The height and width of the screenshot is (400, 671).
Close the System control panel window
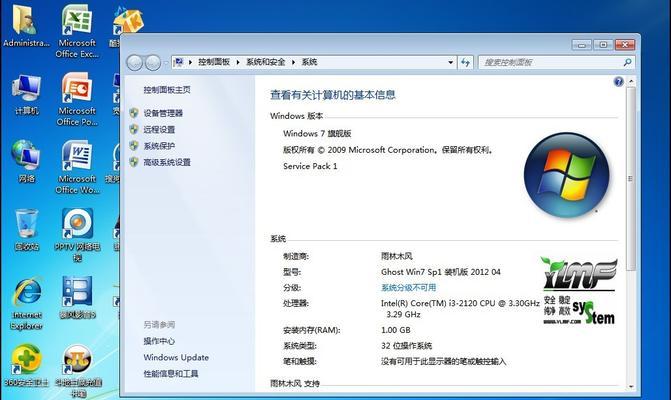click(625, 44)
